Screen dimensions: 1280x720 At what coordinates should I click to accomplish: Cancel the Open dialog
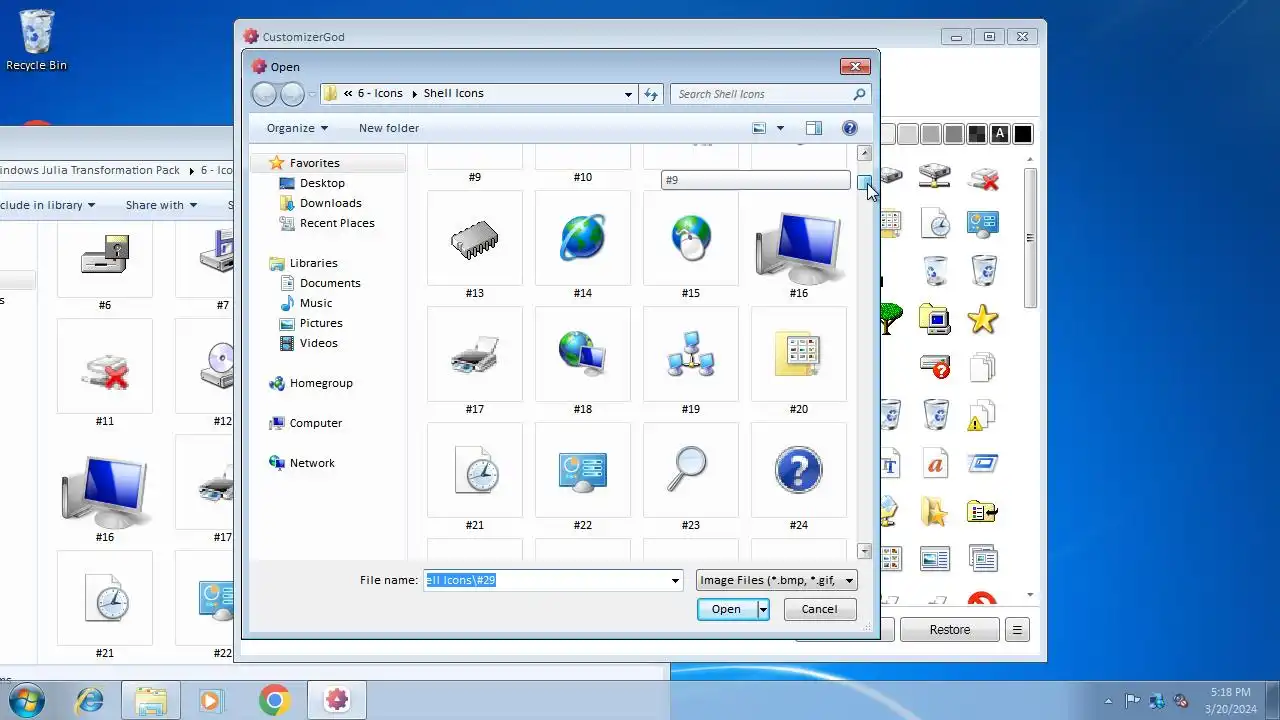coord(819,609)
